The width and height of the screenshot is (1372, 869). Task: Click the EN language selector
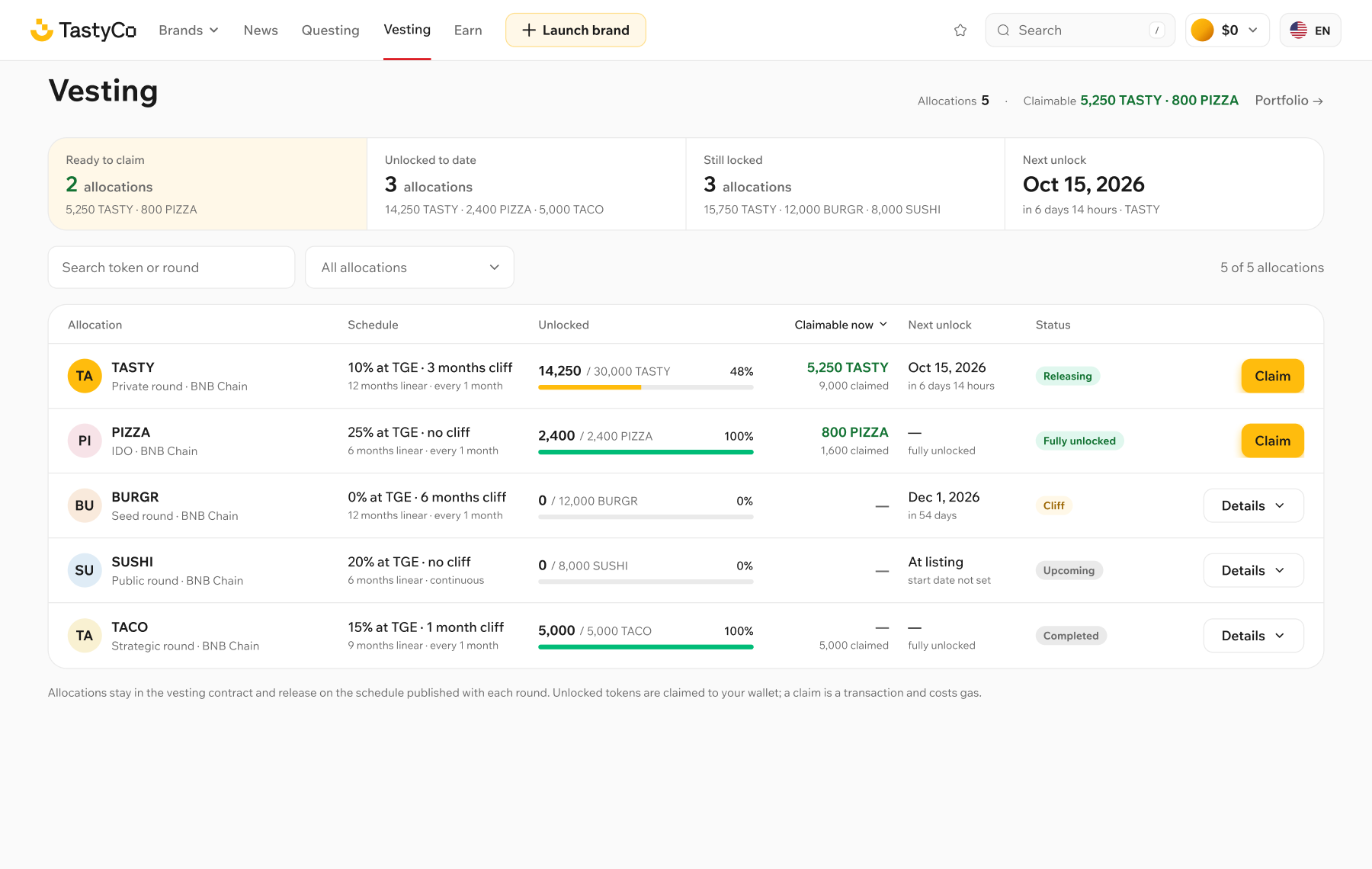[1310, 30]
